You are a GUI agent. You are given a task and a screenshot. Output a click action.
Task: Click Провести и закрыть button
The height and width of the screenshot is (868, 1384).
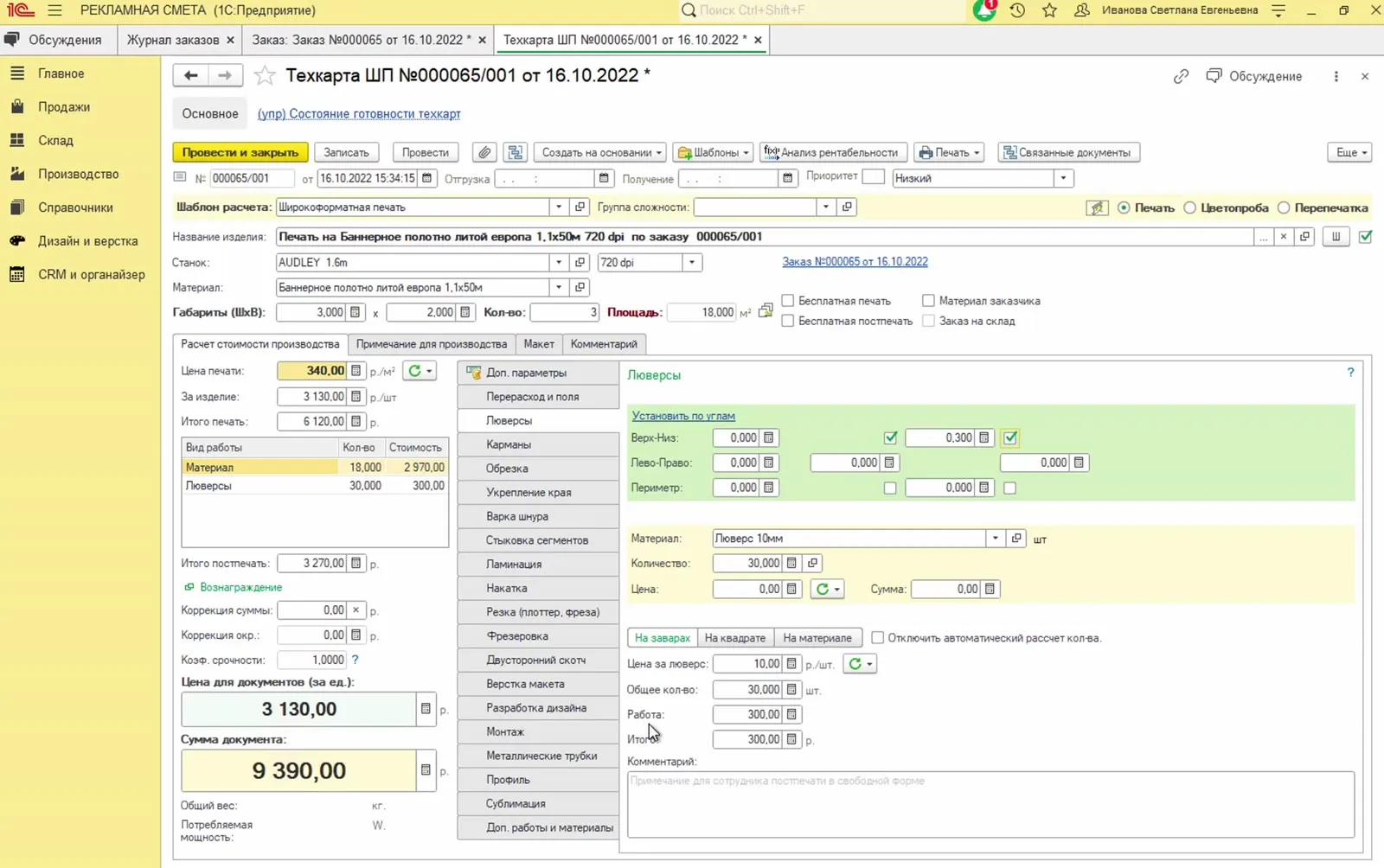240,152
